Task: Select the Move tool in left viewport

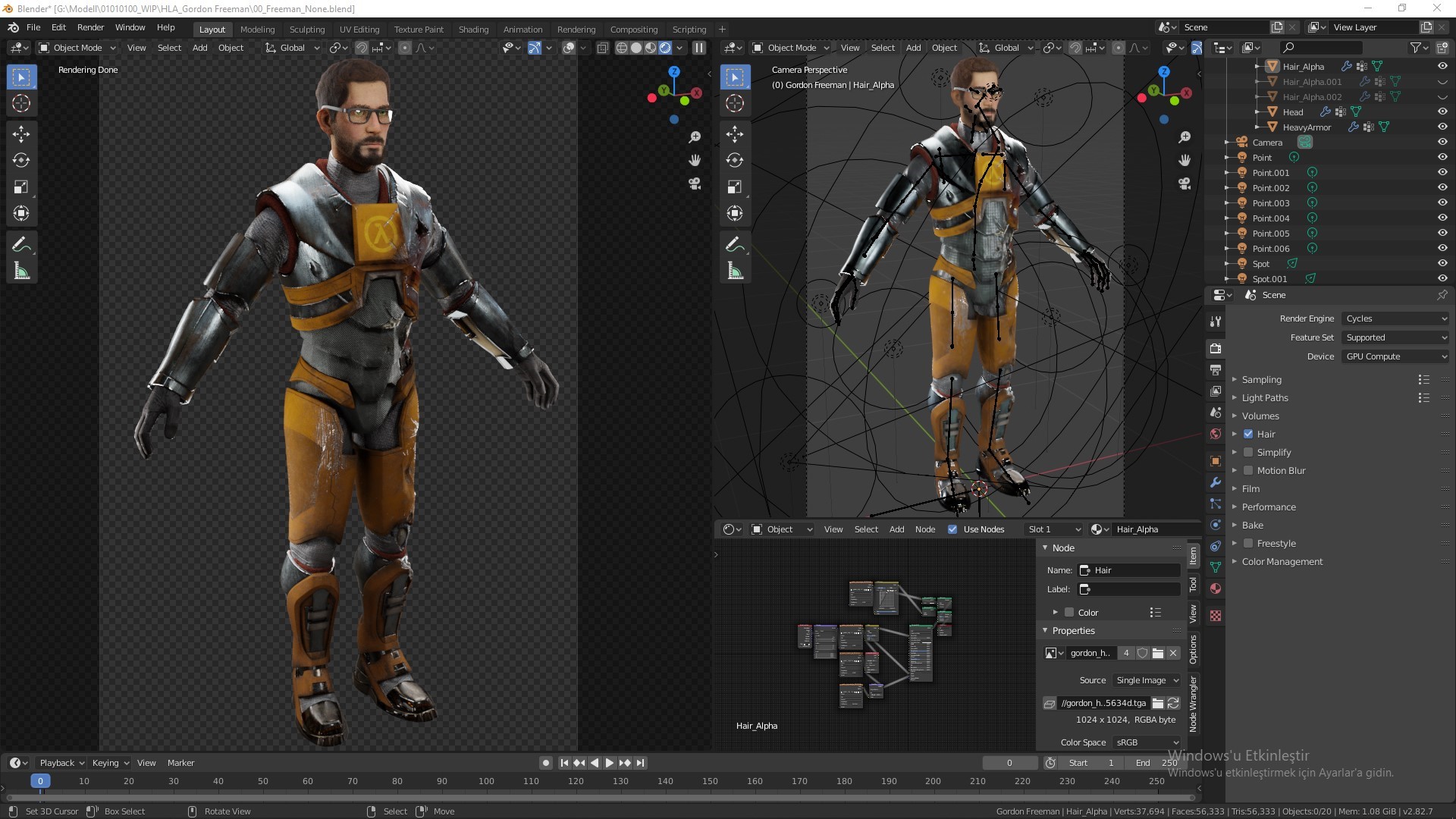Action: [21, 134]
